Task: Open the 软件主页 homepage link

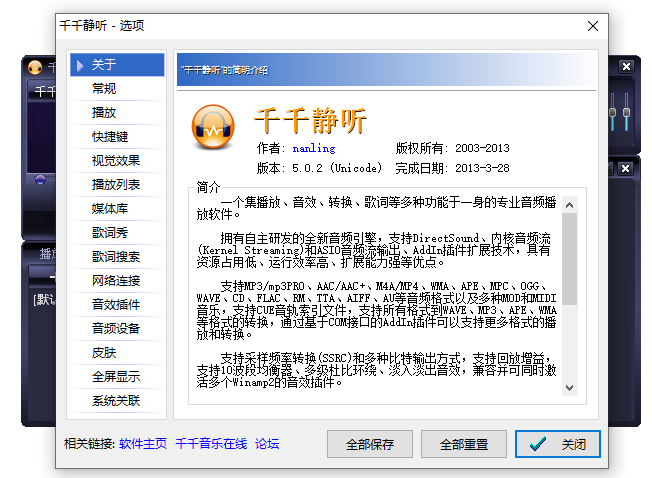Action: coord(143,444)
